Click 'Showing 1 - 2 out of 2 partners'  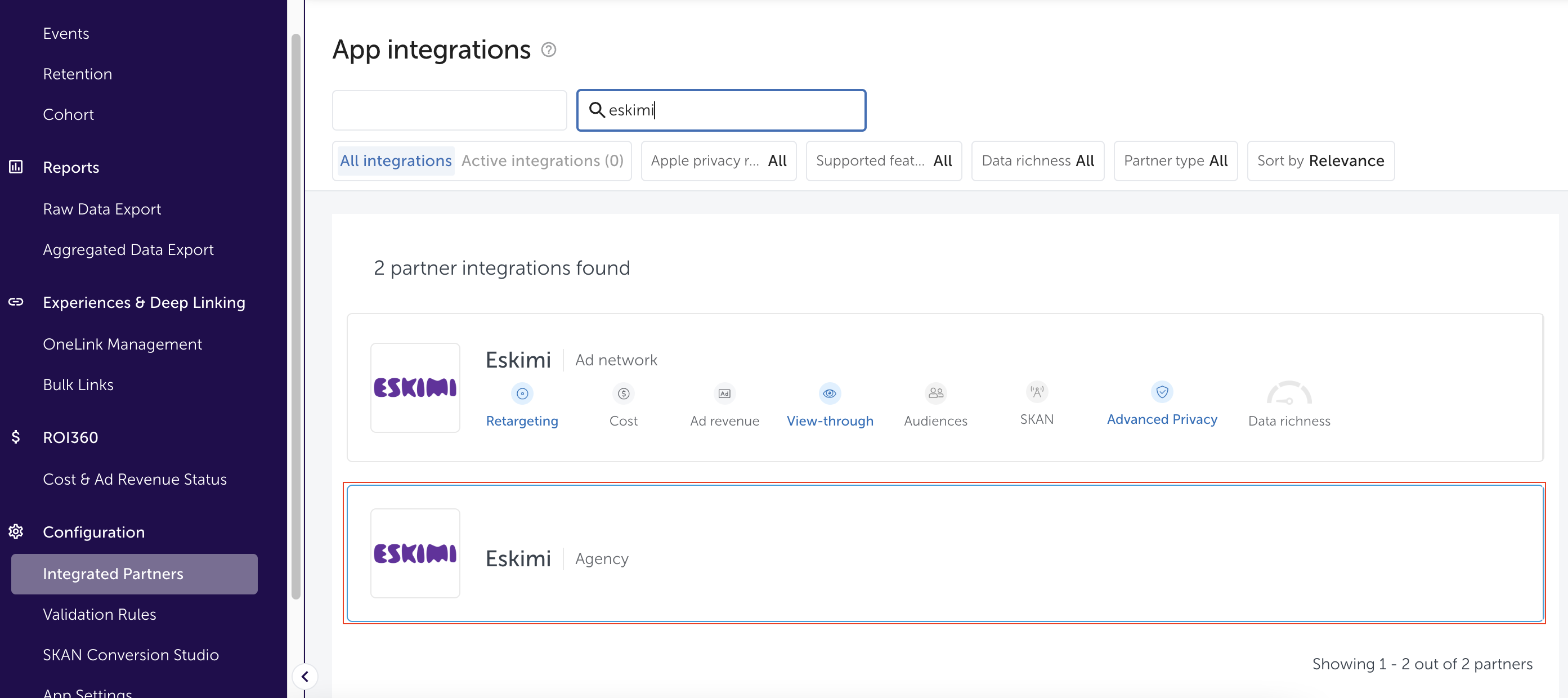tap(1422, 664)
